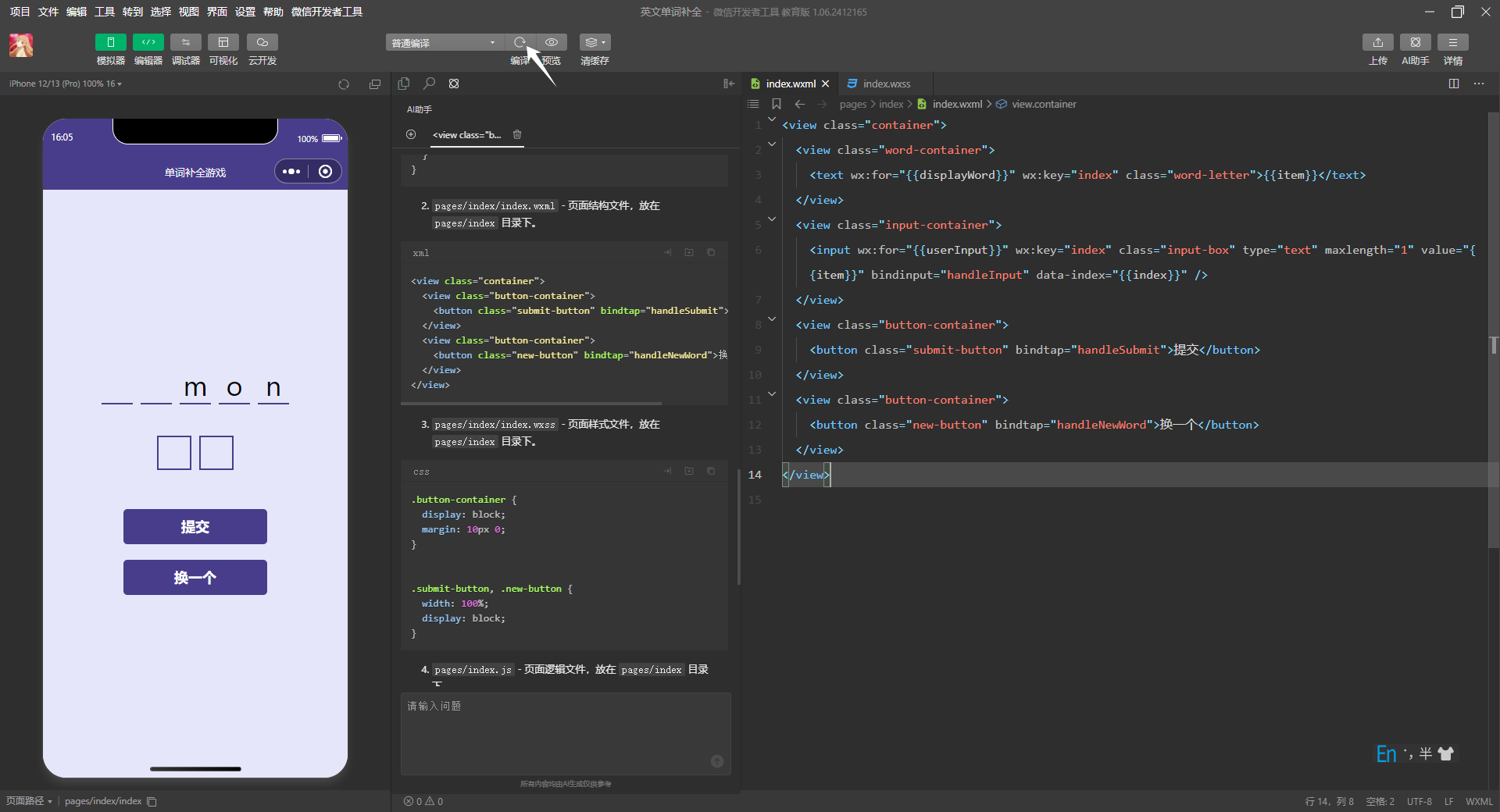Viewport: 1500px width, 812px height.
Task: Toggle the 模拟器 simulator panel button
Action: coord(110,42)
